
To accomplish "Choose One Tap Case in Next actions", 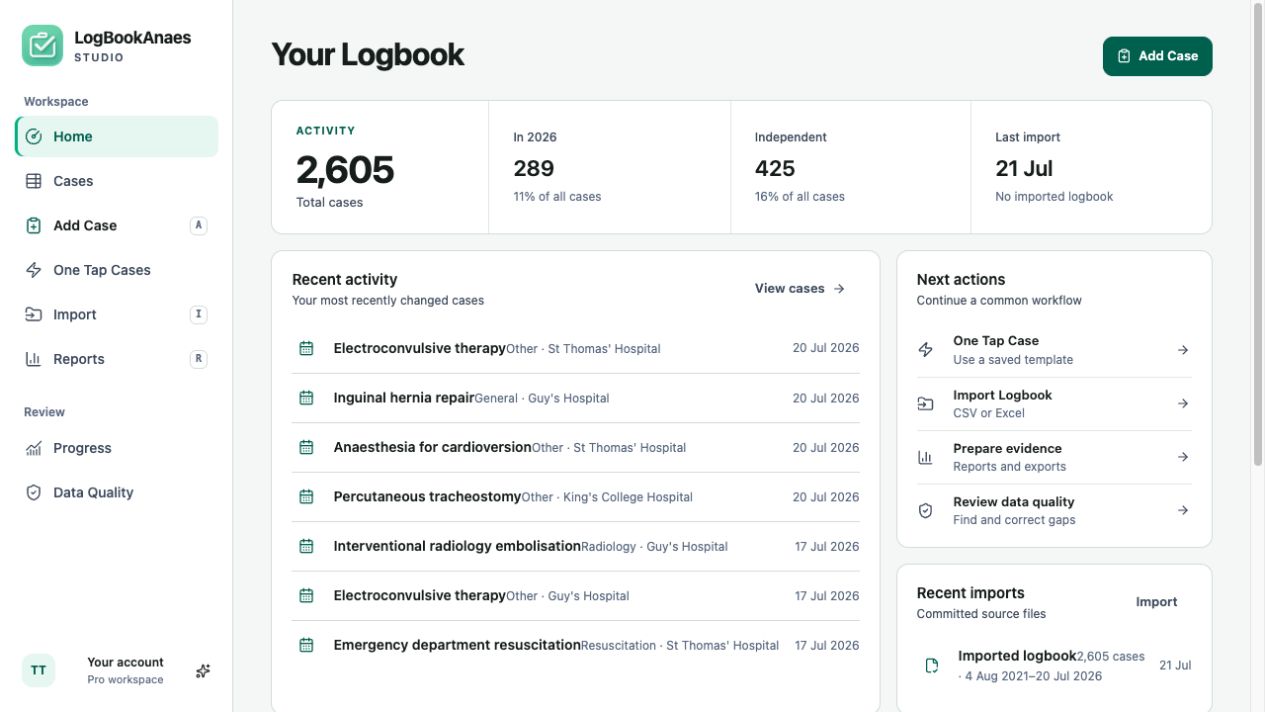I will [1054, 350].
